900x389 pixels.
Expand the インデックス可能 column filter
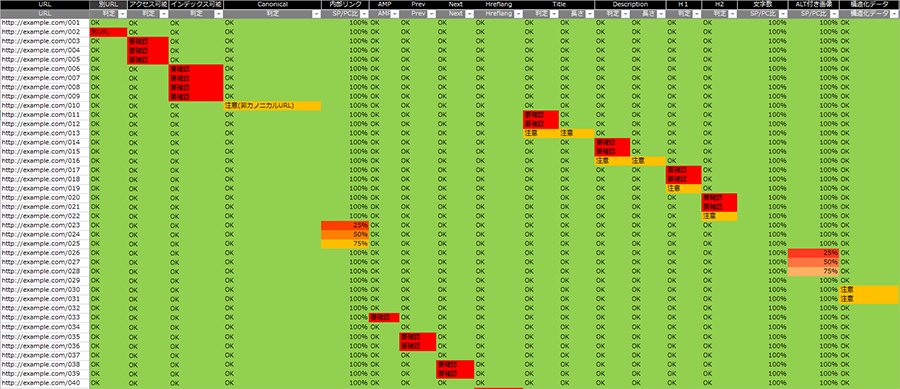(219, 14)
